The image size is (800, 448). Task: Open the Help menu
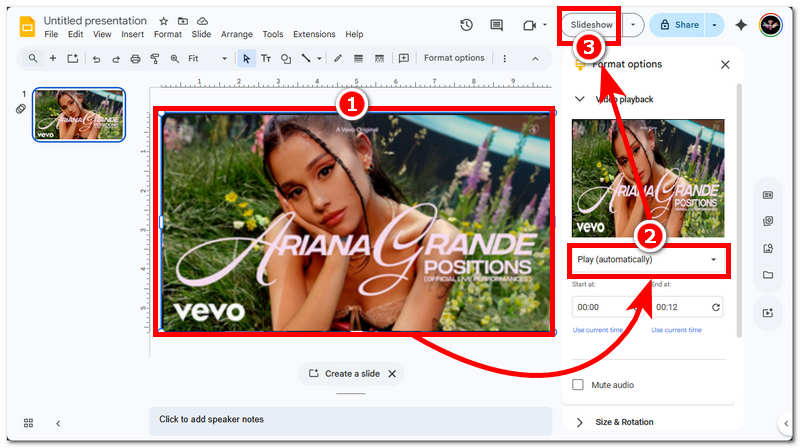354,34
